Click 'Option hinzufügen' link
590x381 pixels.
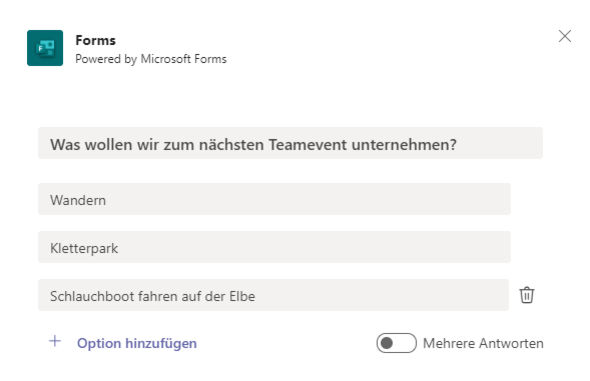(x=137, y=343)
